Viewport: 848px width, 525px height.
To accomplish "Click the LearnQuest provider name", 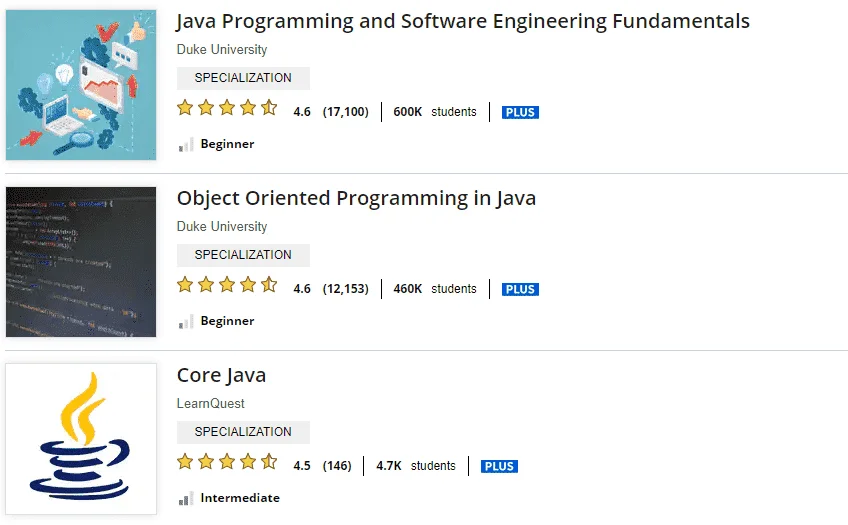I will click(210, 403).
